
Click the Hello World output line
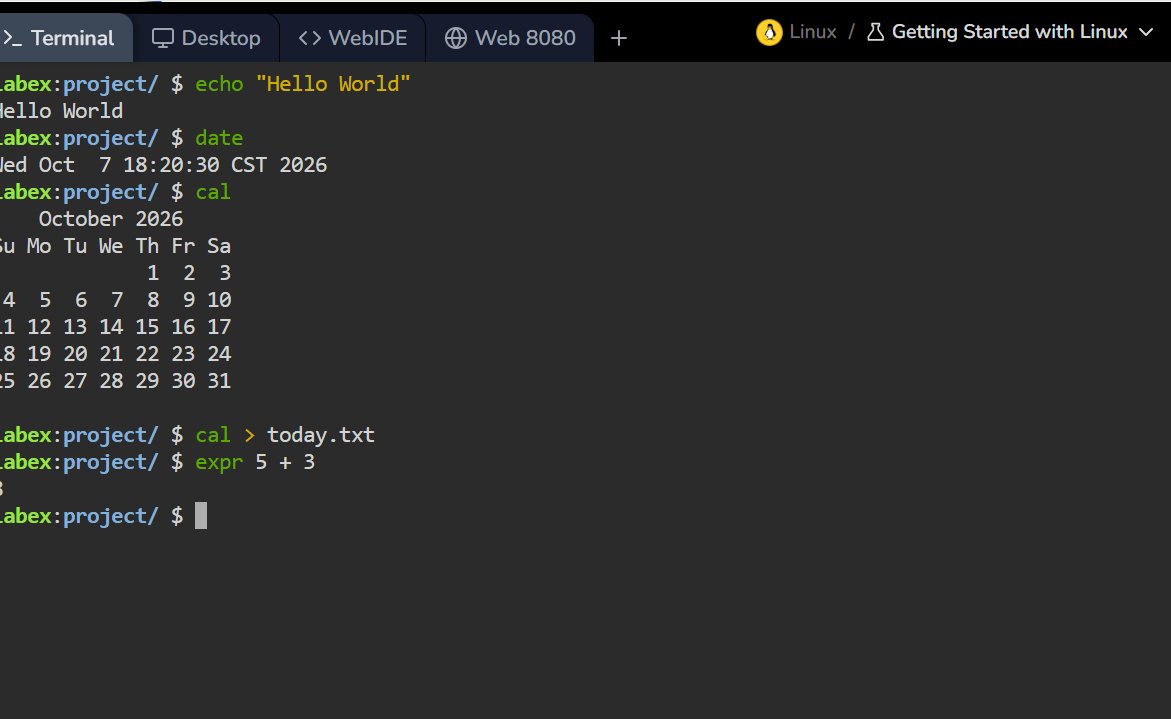coord(61,111)
